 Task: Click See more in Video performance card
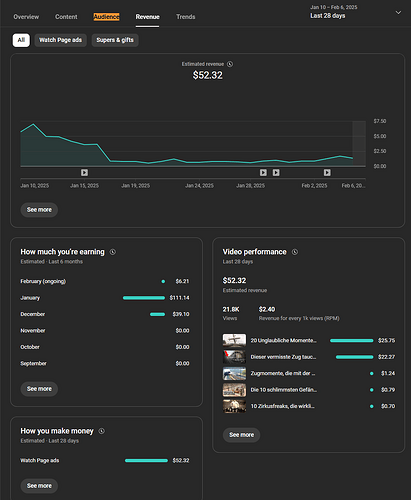241,435
